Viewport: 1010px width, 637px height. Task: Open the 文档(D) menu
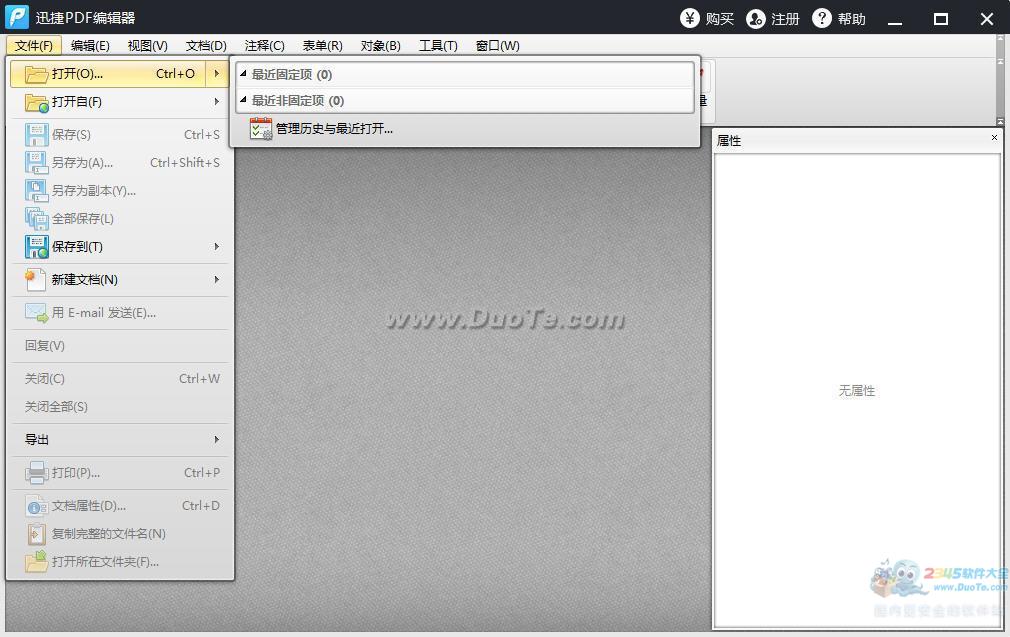coord(206,46)
